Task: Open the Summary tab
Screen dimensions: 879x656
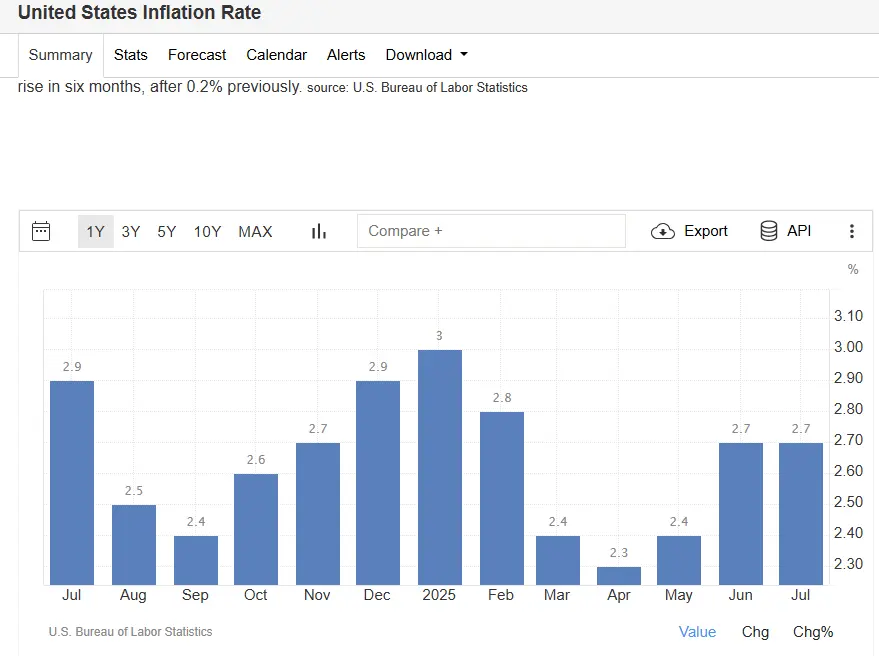Action: click(60, 55)
